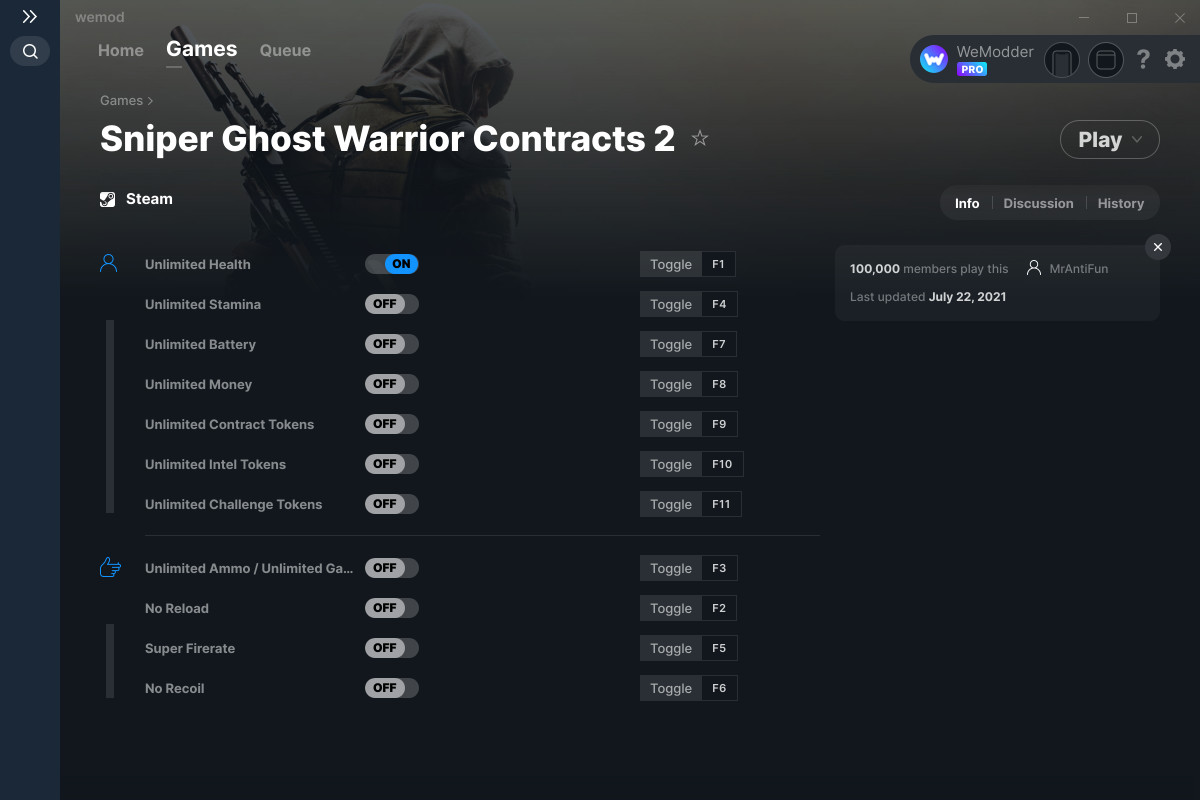Switch to the Queue tab
1200x800 pixels.
tap(285, 50)
